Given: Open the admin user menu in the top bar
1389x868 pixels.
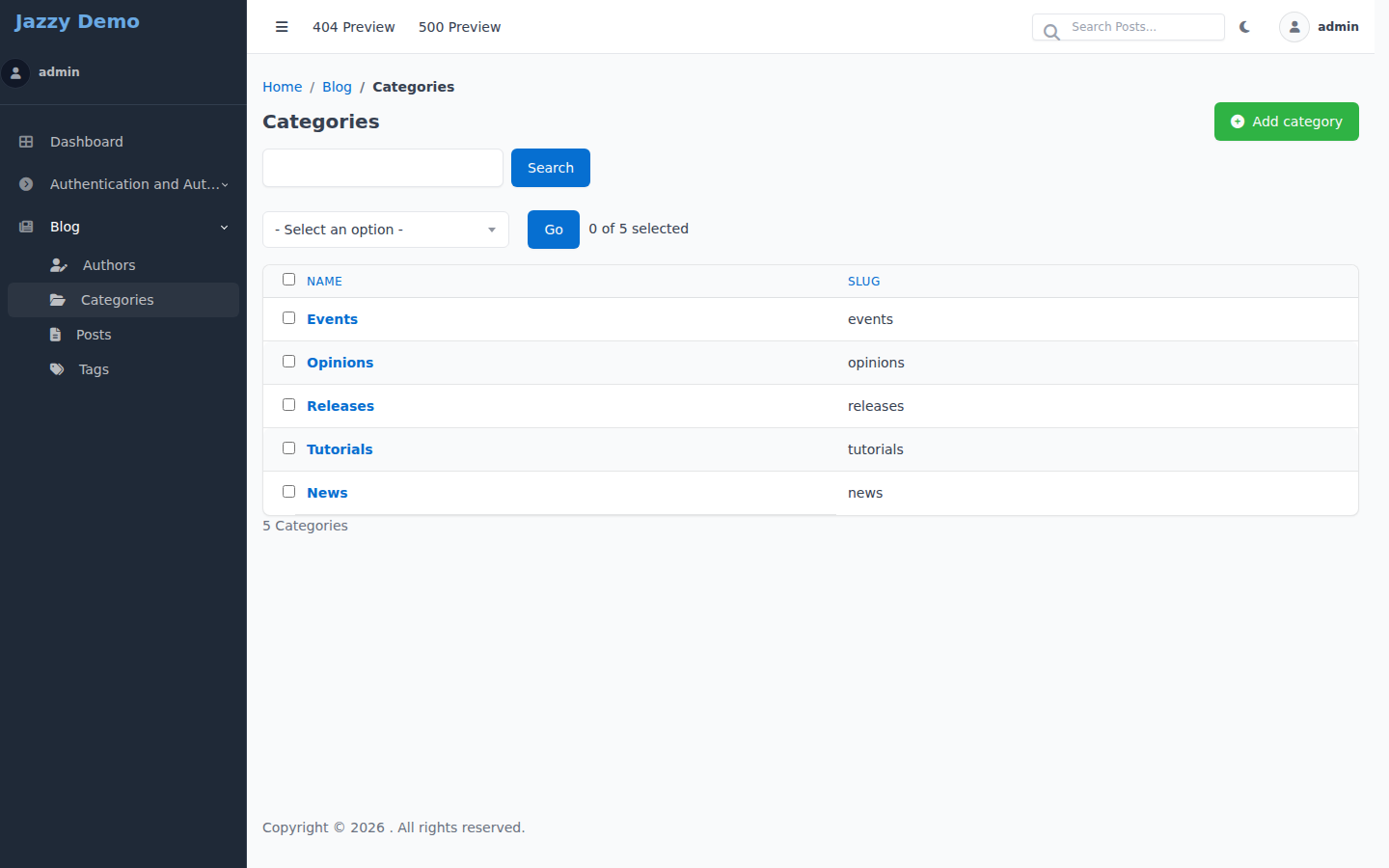Looking at the screenshot, I should click(x=1319, y=27).
